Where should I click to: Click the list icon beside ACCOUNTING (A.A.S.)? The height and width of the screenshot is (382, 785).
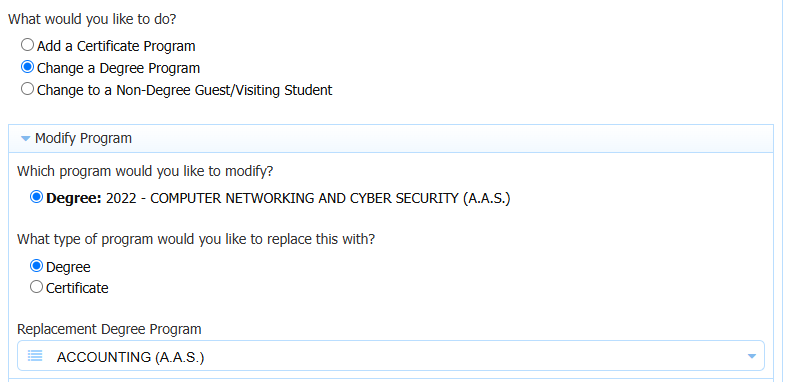(x=35, y=356)
